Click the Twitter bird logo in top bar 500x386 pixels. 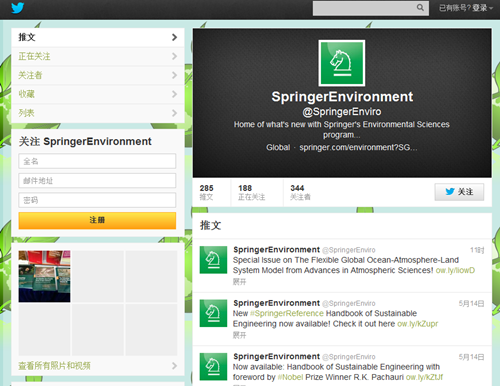pyautogui.click(x=18, y=7)
